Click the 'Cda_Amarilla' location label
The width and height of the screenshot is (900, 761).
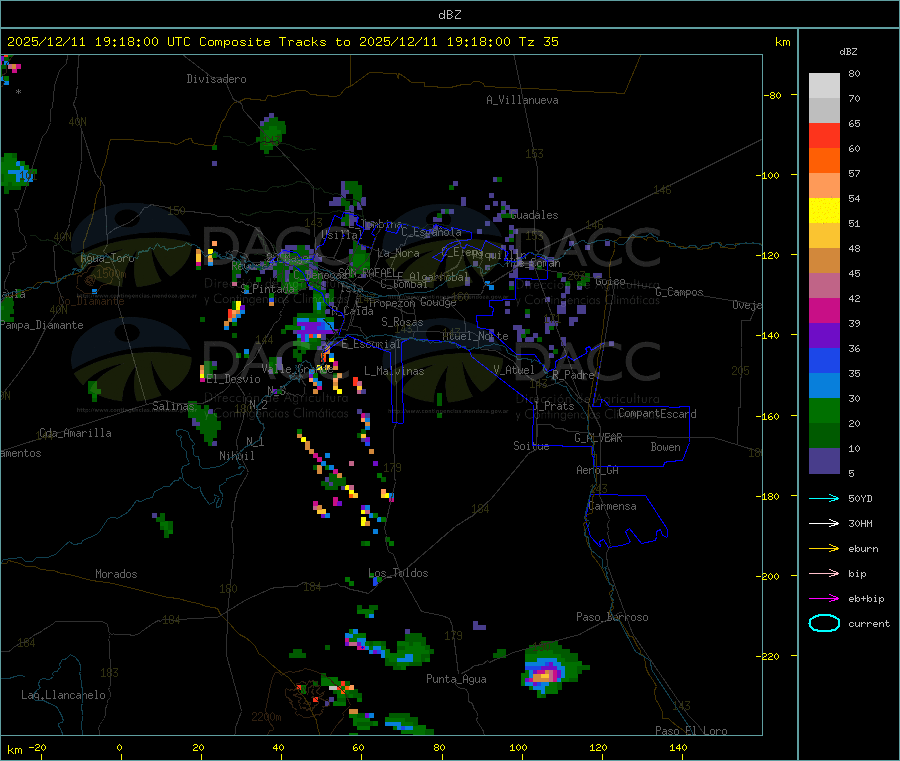coord(76,433)
